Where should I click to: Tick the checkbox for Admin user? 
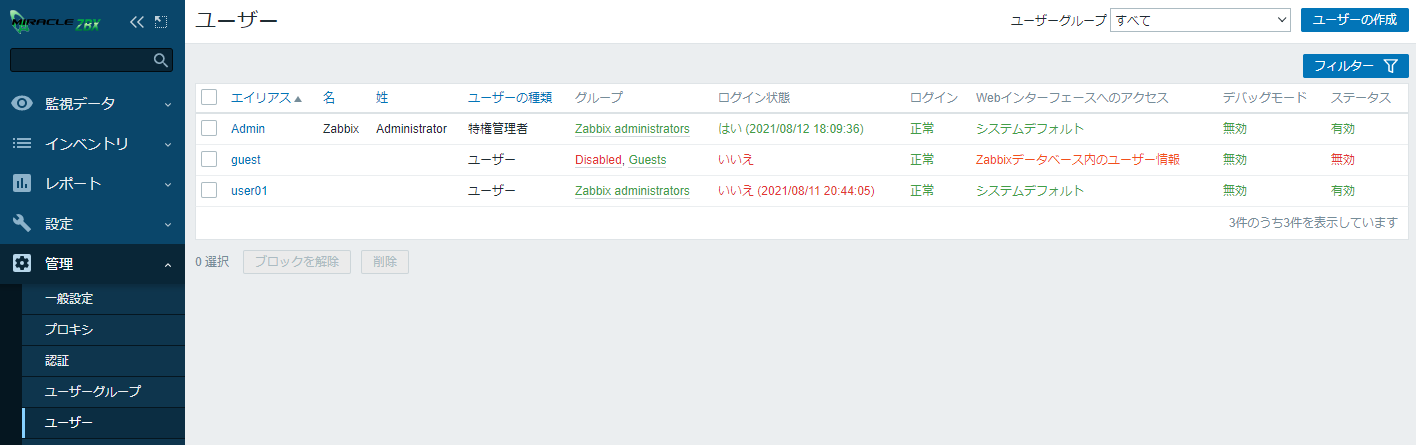[x=209, y=128]
